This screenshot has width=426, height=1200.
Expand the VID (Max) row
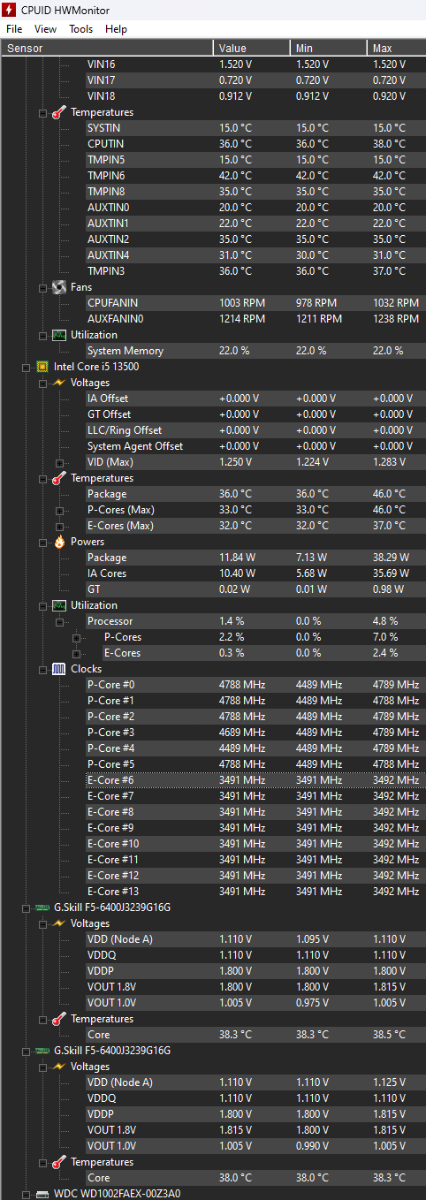tap(60, 463)
